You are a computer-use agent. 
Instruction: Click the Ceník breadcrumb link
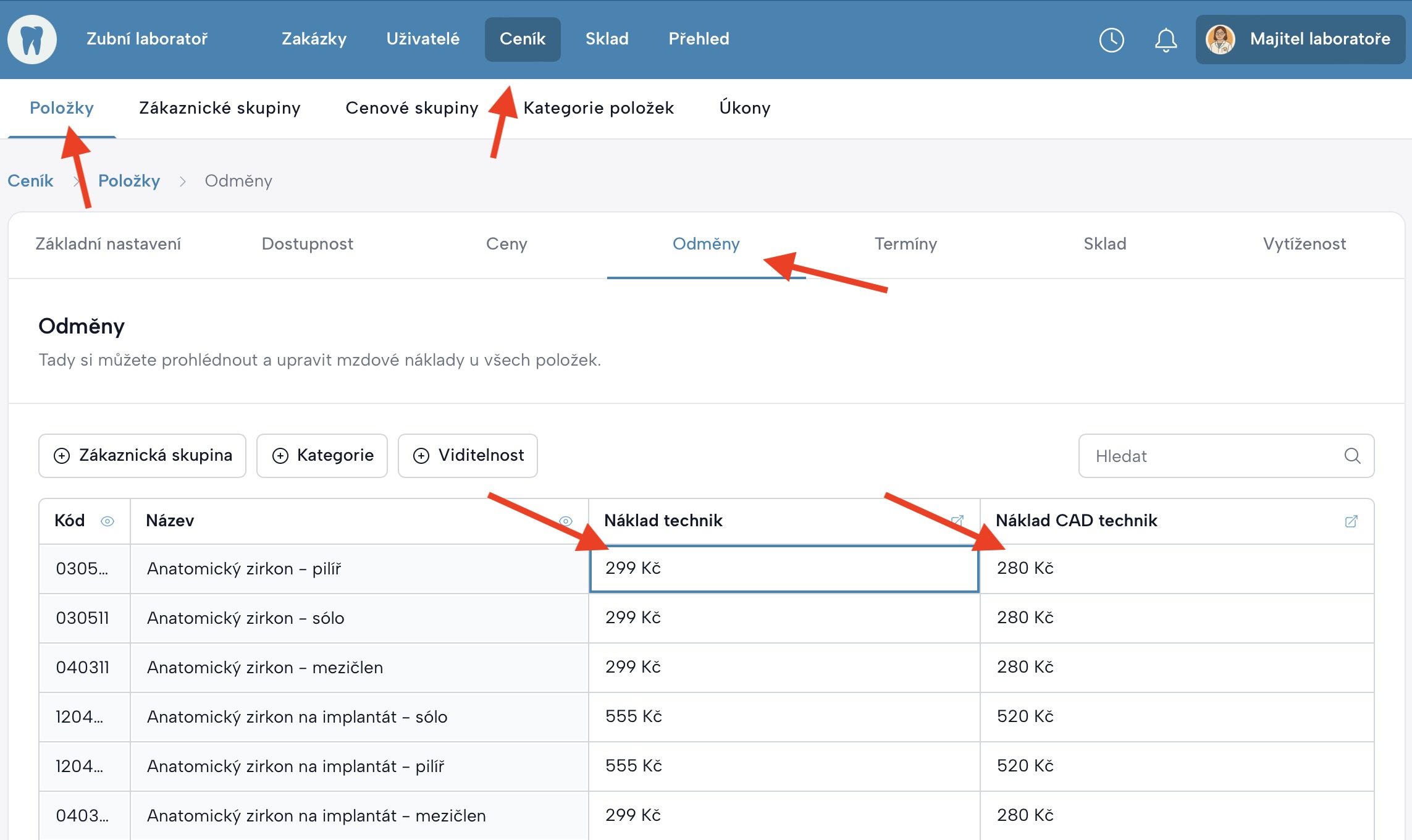pyautogui.click(x=30, y=181)
